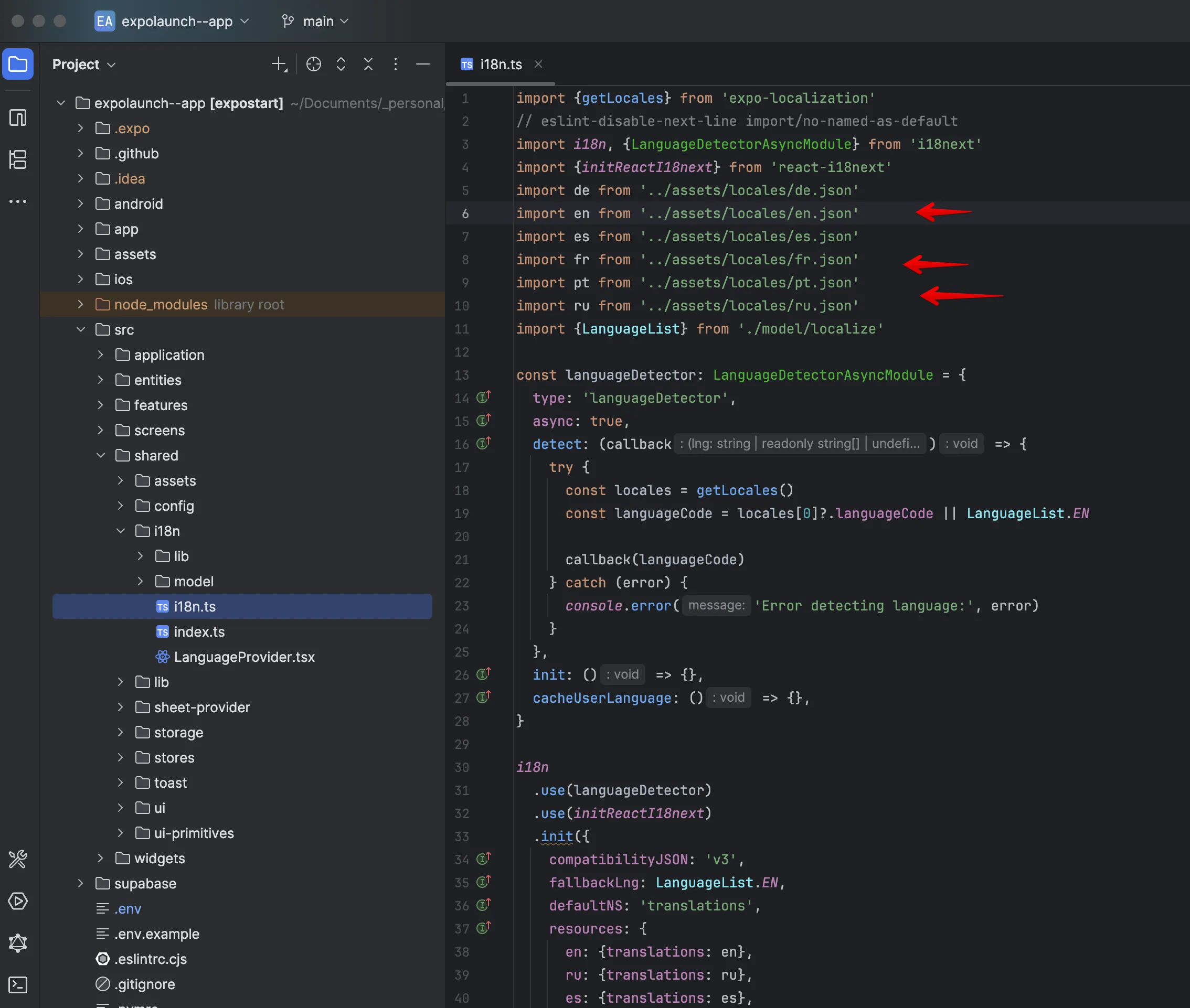
Task: Click the EA project badge icon
Action: click(104, 21)
